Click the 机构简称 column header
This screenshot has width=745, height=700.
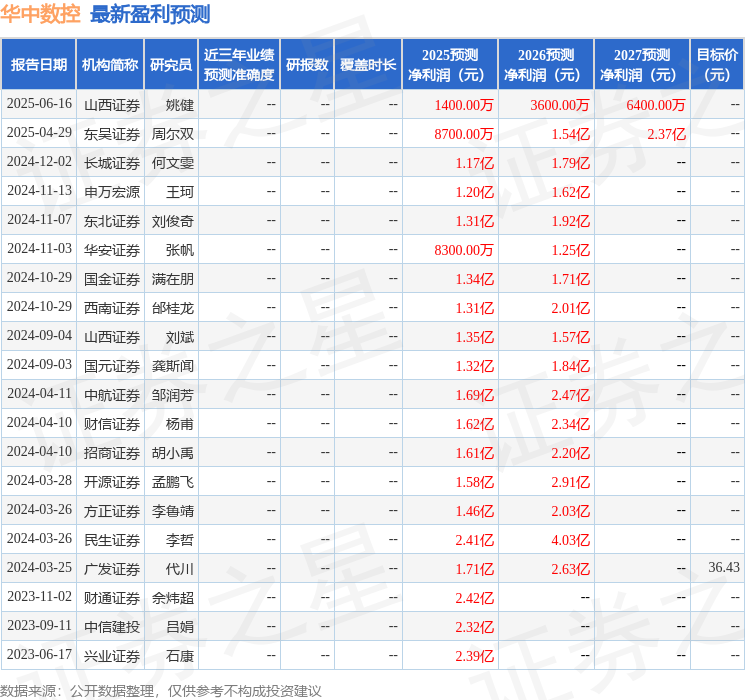pyautogui.click(x=110, y=65)
